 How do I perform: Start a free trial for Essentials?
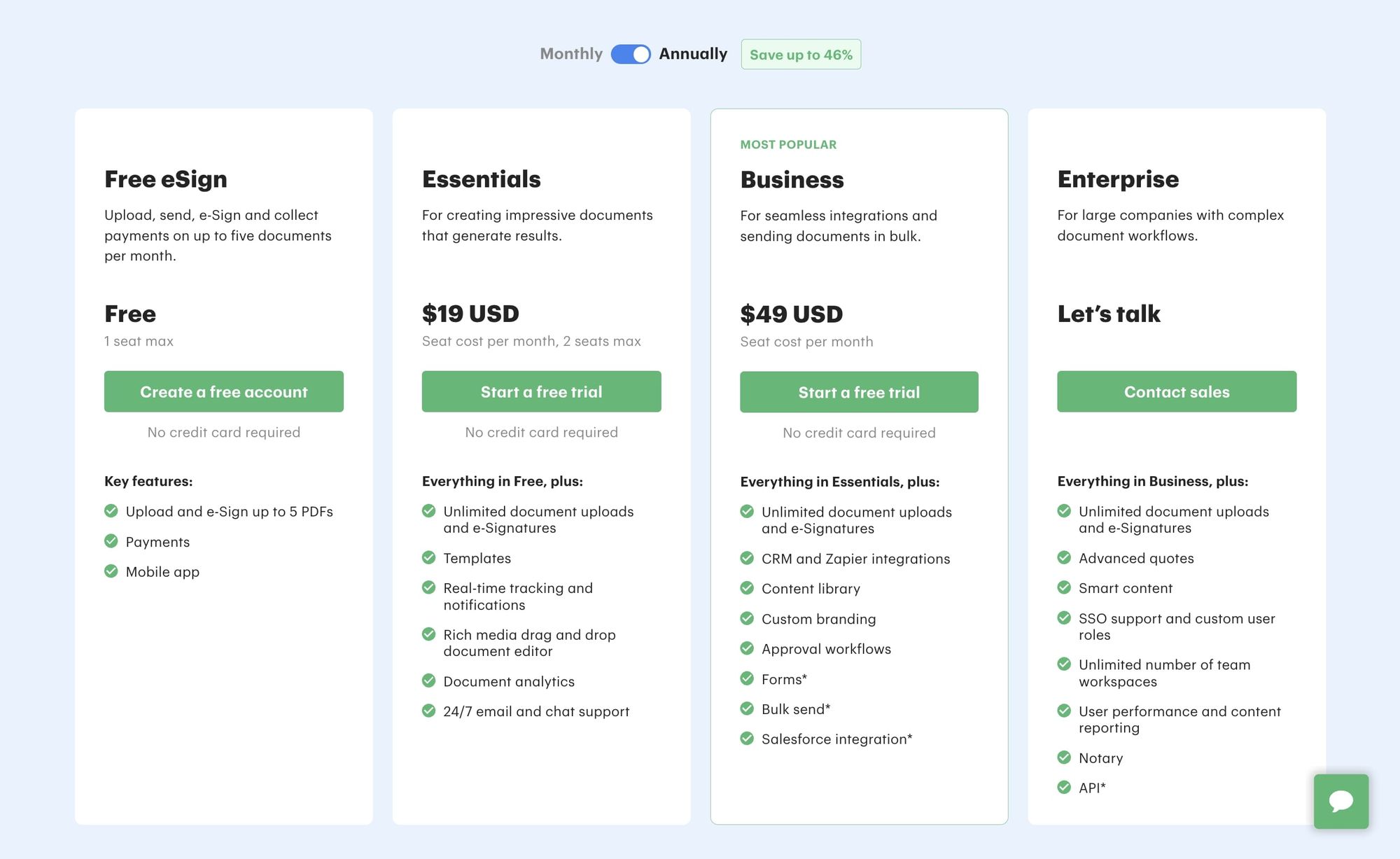pos(541,391)
